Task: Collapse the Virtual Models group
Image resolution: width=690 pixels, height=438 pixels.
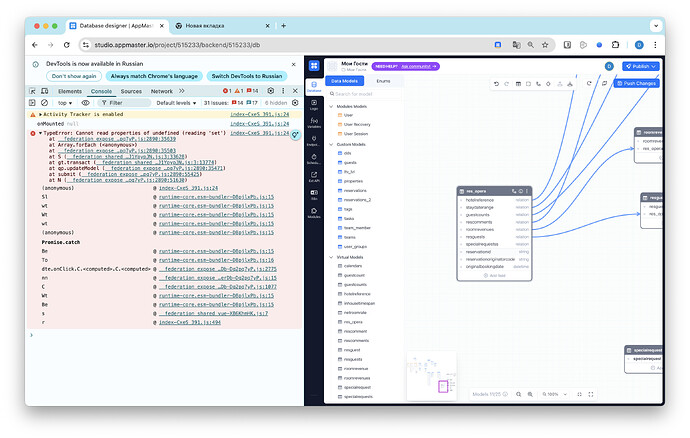Action: 331,257
